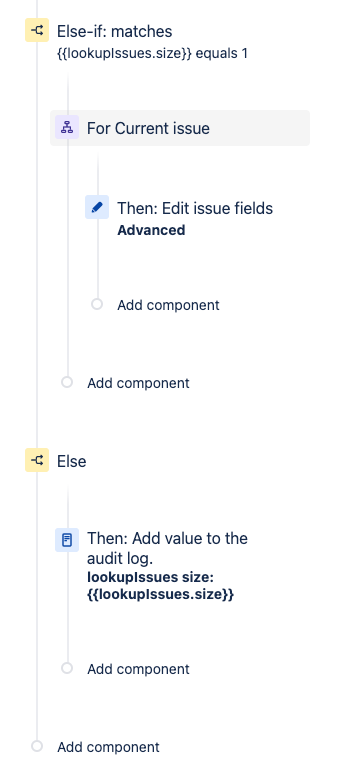Viewport: 363px width, 761px height.
Task: Select the Else condition block
Action: pyautogui.click(x=71, y=461)
